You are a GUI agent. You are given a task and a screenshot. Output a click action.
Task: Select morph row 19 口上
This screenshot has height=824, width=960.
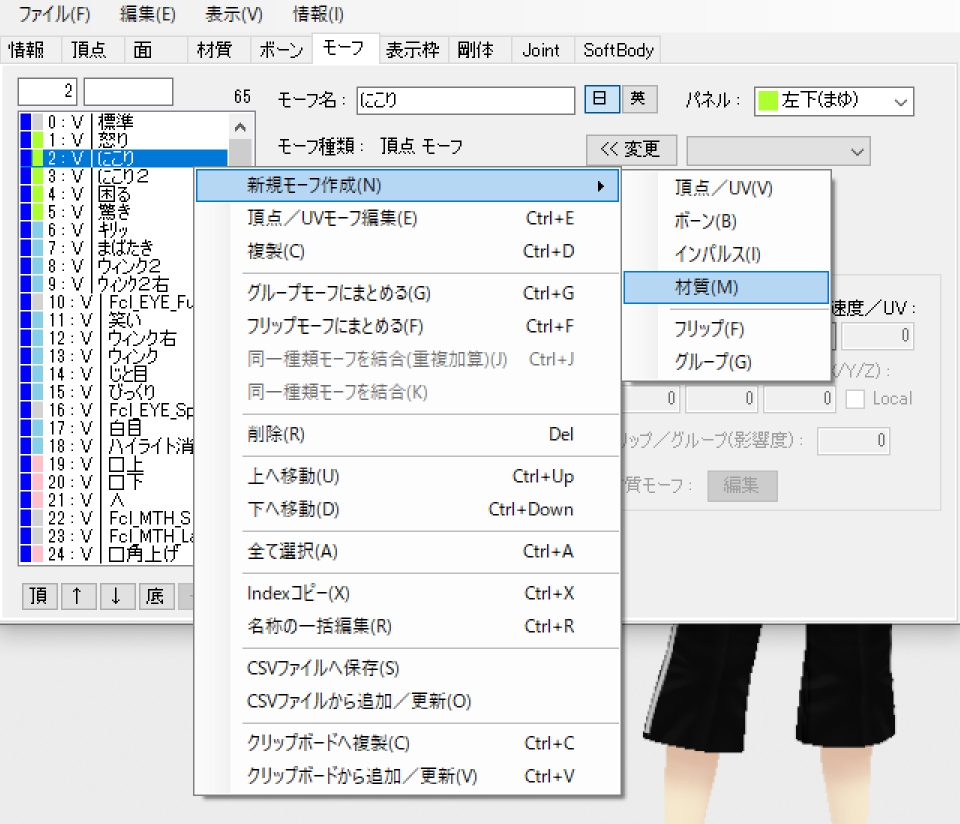(107, 464)
